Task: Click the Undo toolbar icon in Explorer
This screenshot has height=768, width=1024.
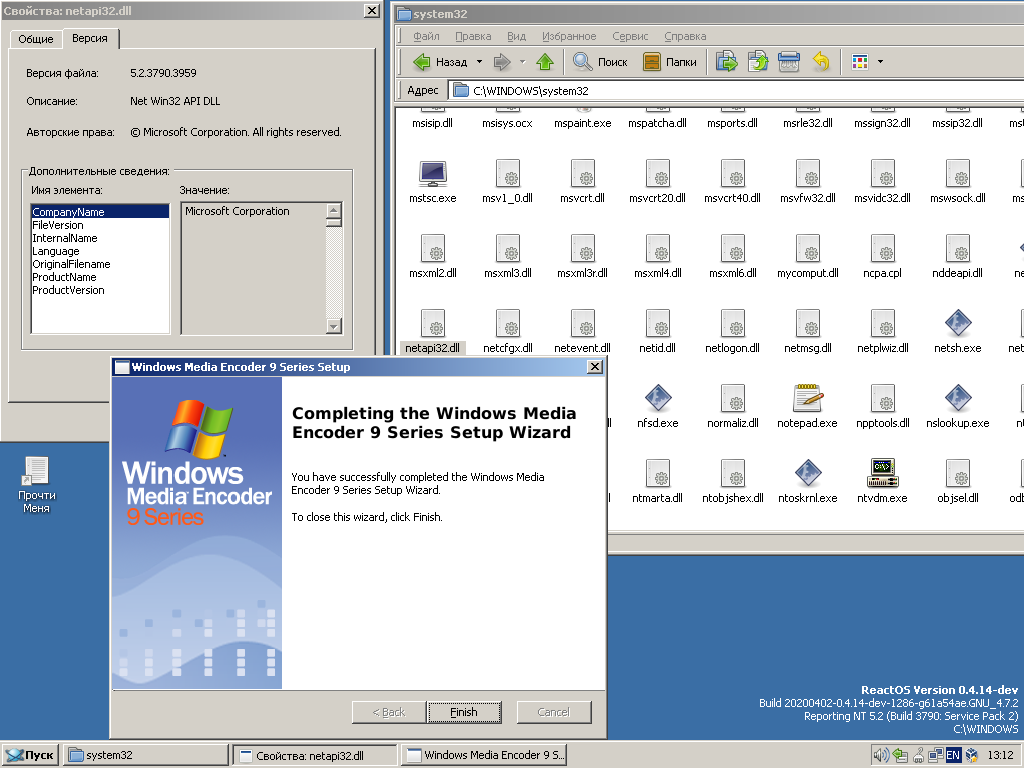Action: 821,62
